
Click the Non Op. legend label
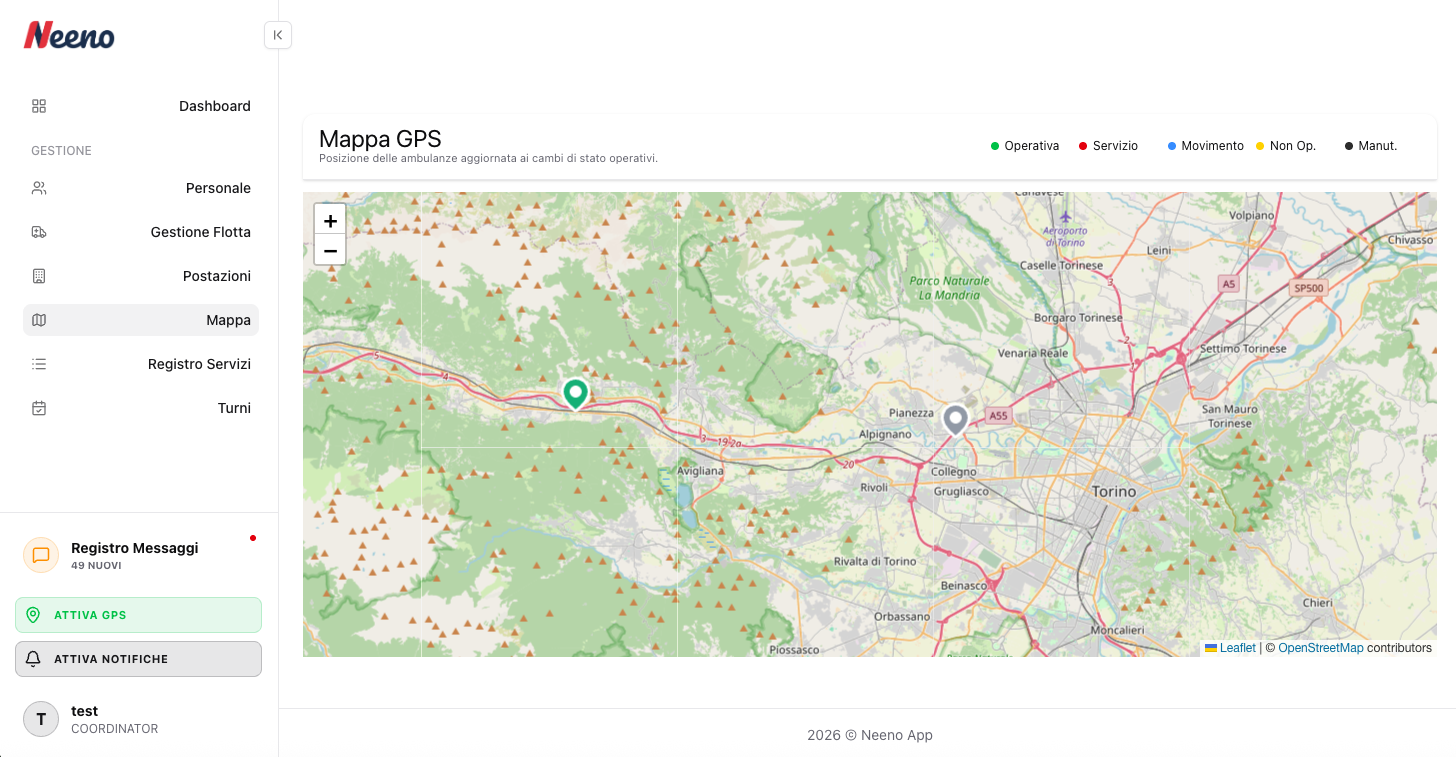[1293, 146]
